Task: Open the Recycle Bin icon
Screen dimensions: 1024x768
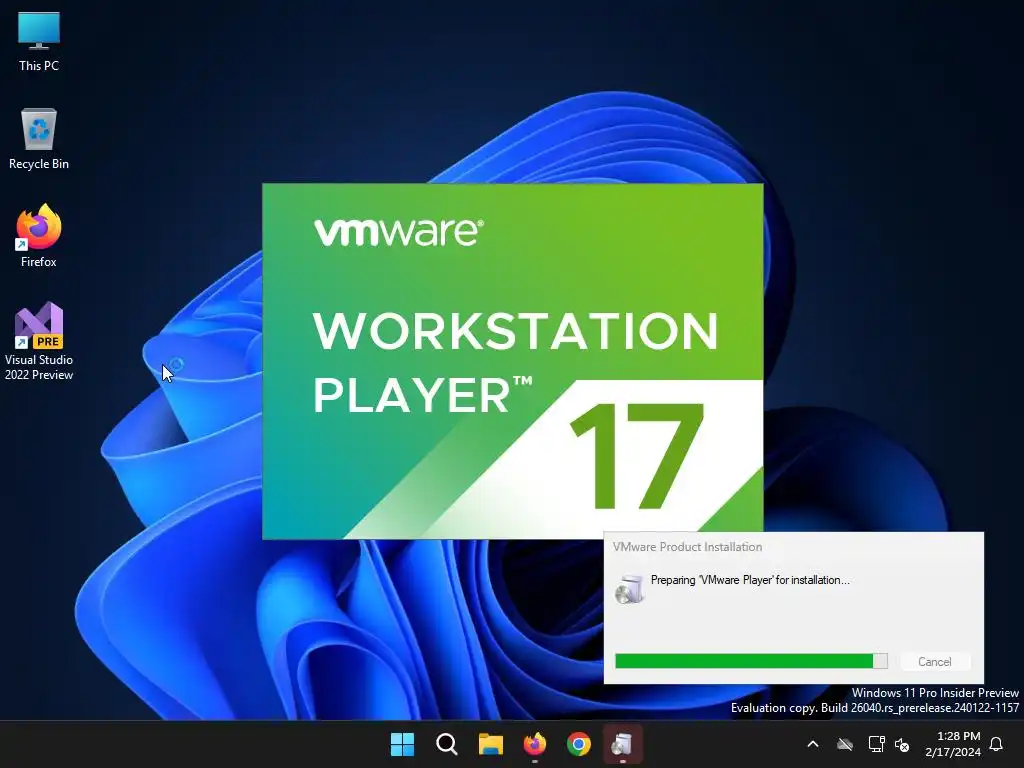Action: coord(39,138)
